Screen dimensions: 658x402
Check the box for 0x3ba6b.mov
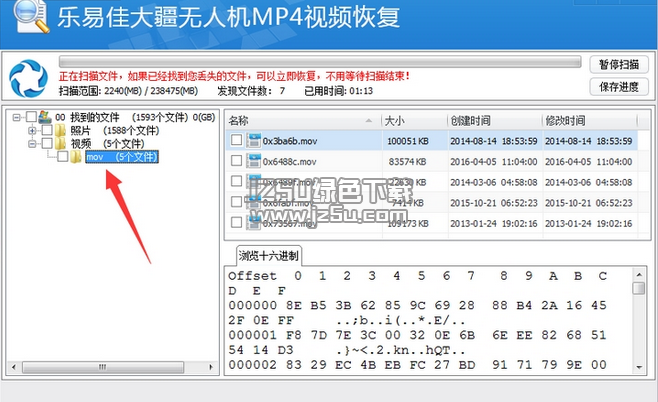(x=237, y=140)
